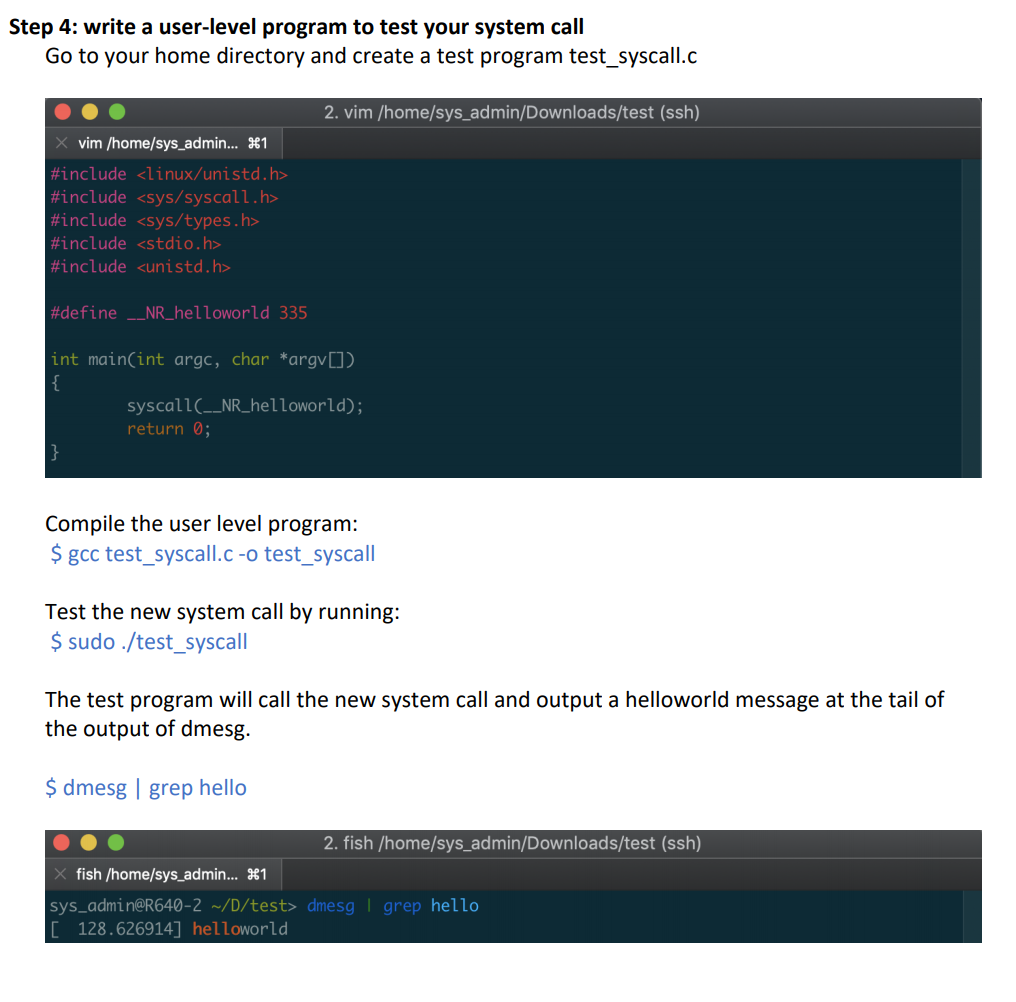Toggle fullscreen on fish window with green button

(x=115, y=843)
